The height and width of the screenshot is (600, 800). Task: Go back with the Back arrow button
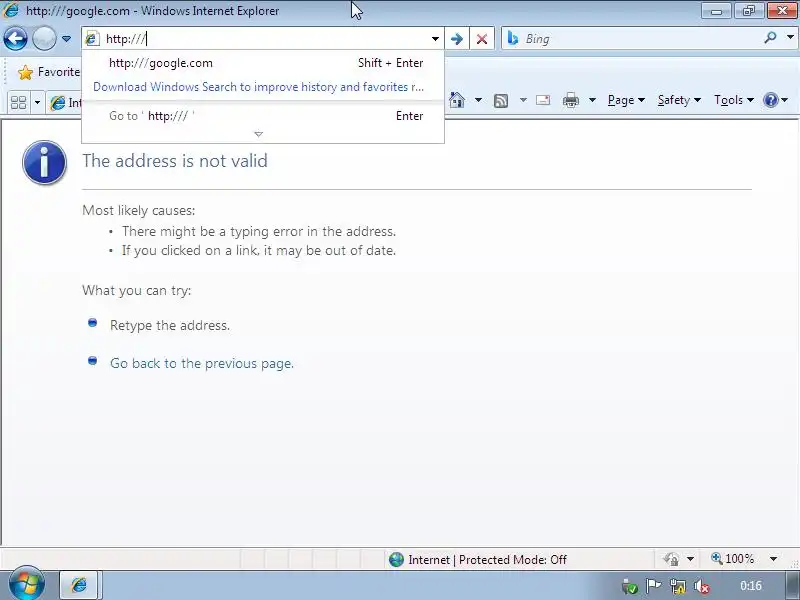click(15, 39)
